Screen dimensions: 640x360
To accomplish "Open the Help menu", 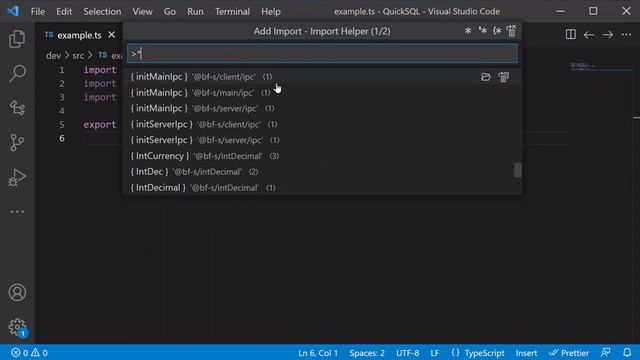I will (x=271, y=11).
